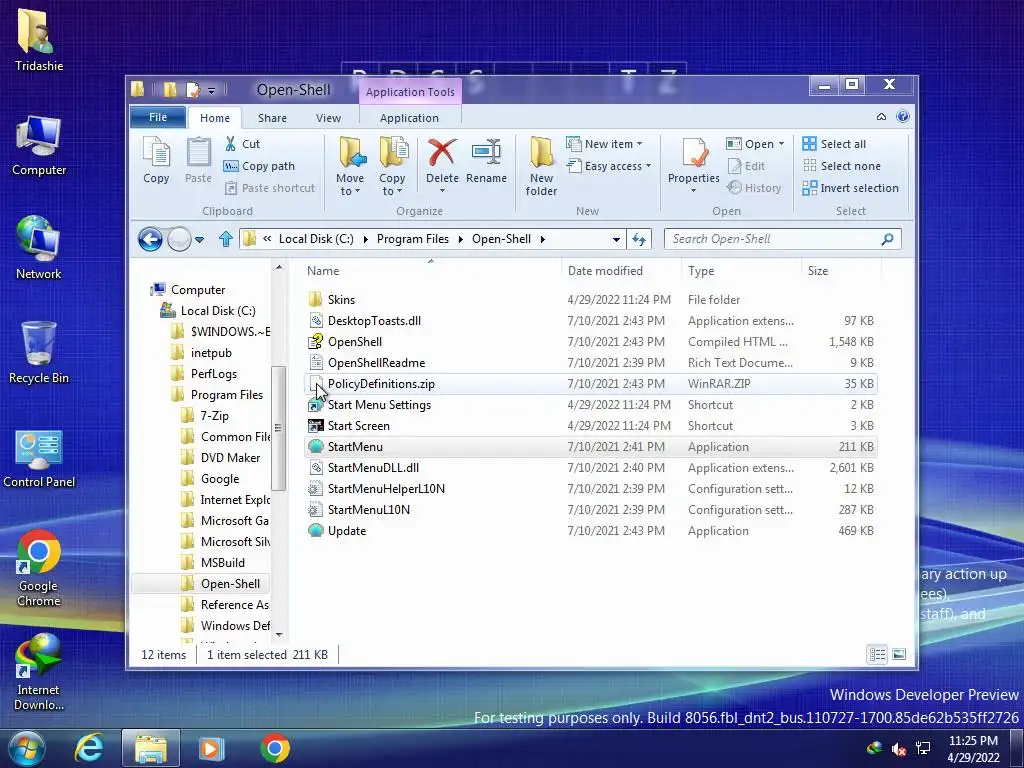Go up one folder level with the Up arrow
1024x768 pixels.
coord(226,239)
